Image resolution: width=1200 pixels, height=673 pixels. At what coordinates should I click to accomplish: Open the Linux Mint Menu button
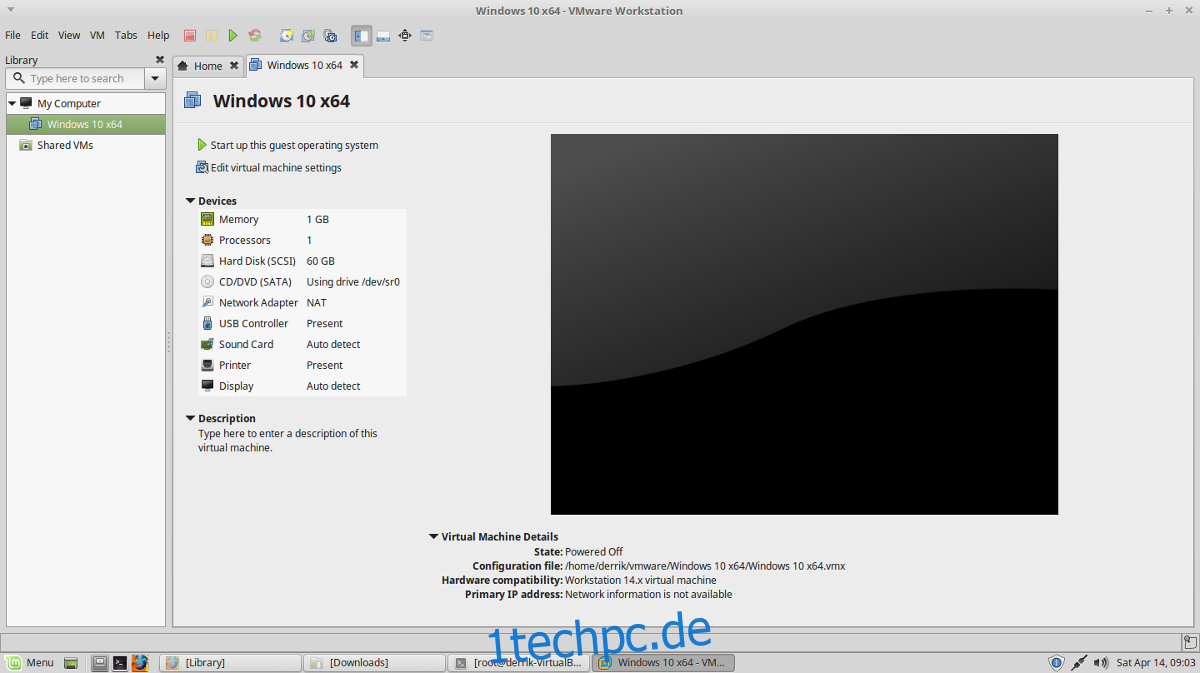click(x=30, y=662)
